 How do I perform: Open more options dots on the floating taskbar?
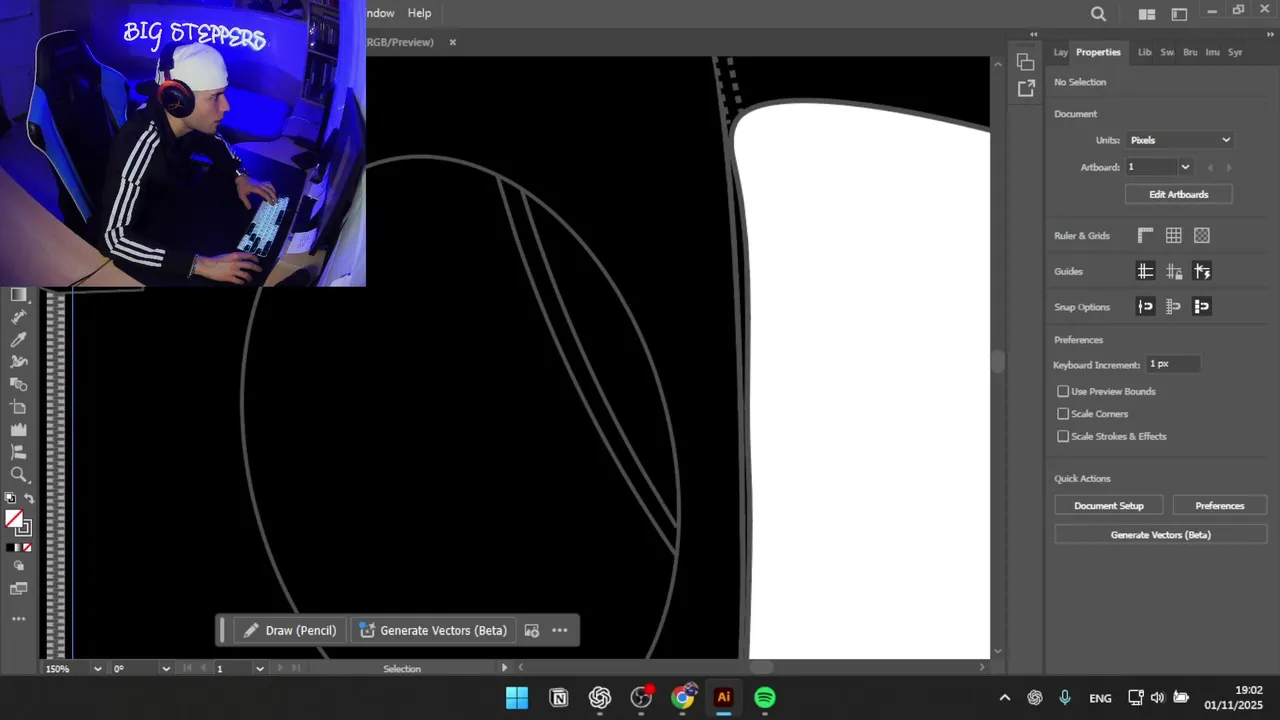(560, 630)
